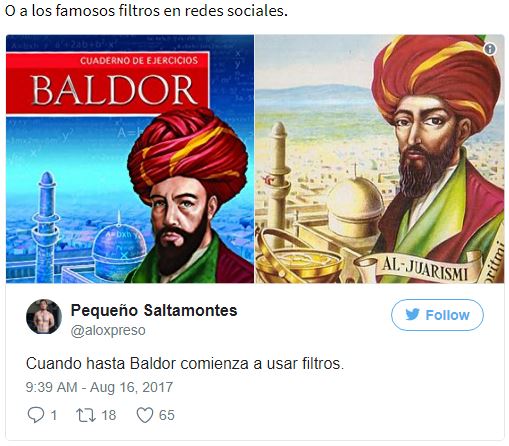Click the Follow button
Screen dimensions: 509x446
point(437,315)
